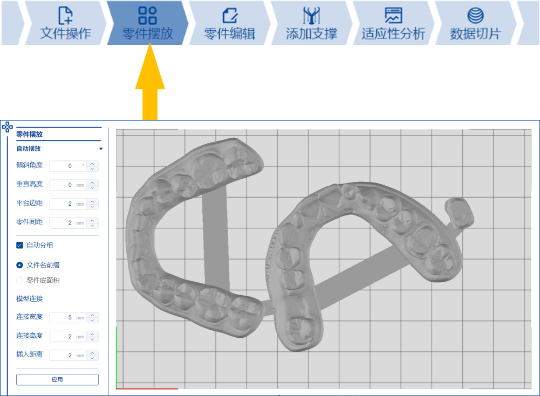Click the 应用 apply button

coord(57,379)
